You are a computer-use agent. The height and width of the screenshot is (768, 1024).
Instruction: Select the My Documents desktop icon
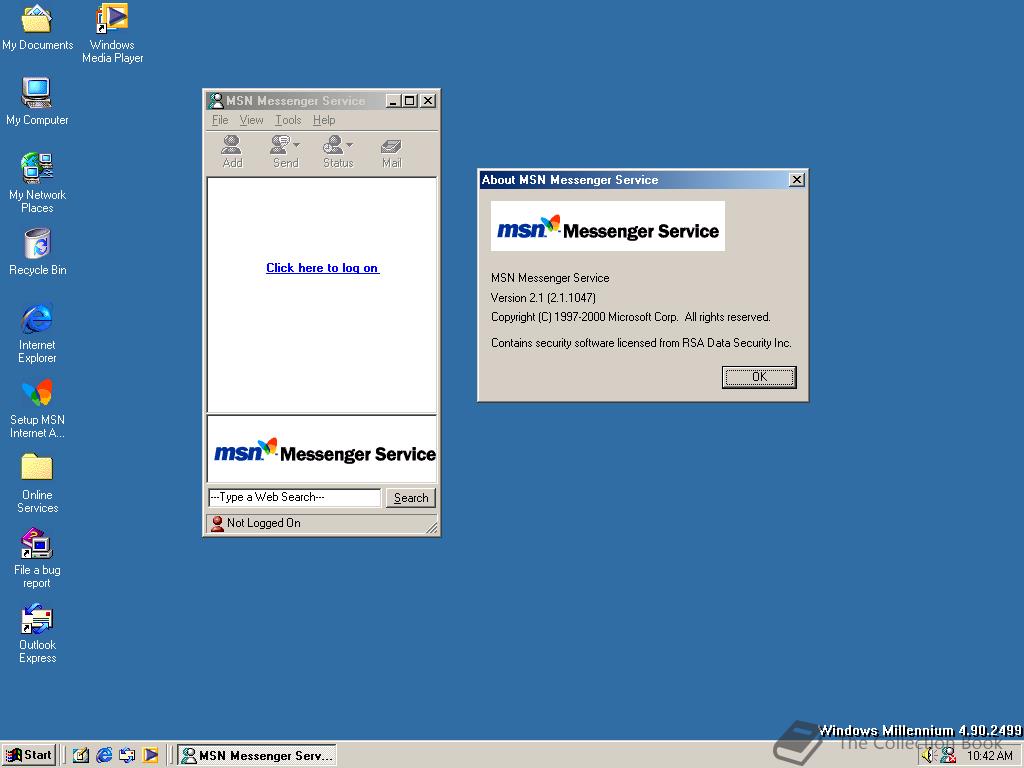[x=37, y=28]
